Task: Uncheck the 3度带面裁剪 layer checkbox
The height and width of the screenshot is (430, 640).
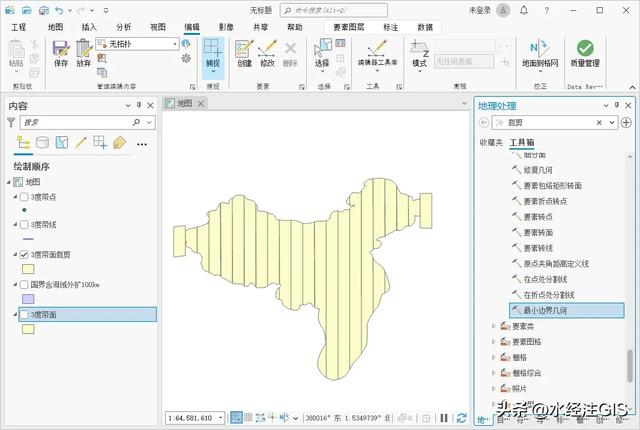Action: click(x=24, y=255)
